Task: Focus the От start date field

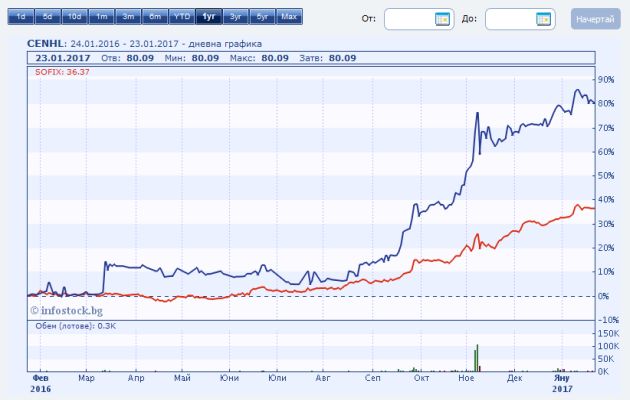Action: pyautogui.click(x=419, y=19)
